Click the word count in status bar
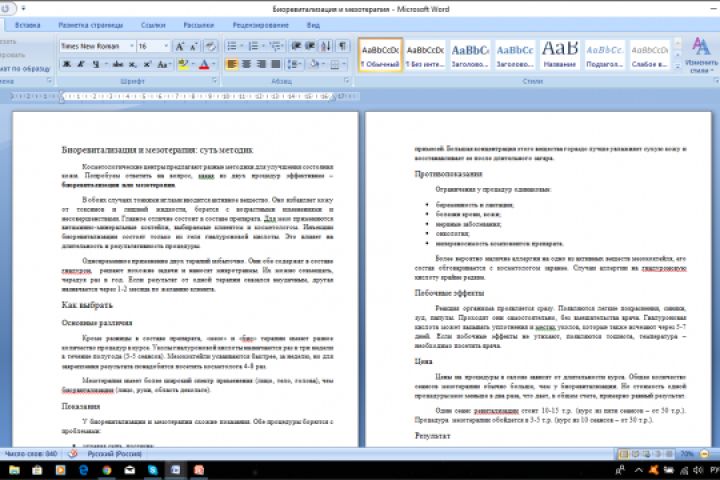 [x=31, y=454]
